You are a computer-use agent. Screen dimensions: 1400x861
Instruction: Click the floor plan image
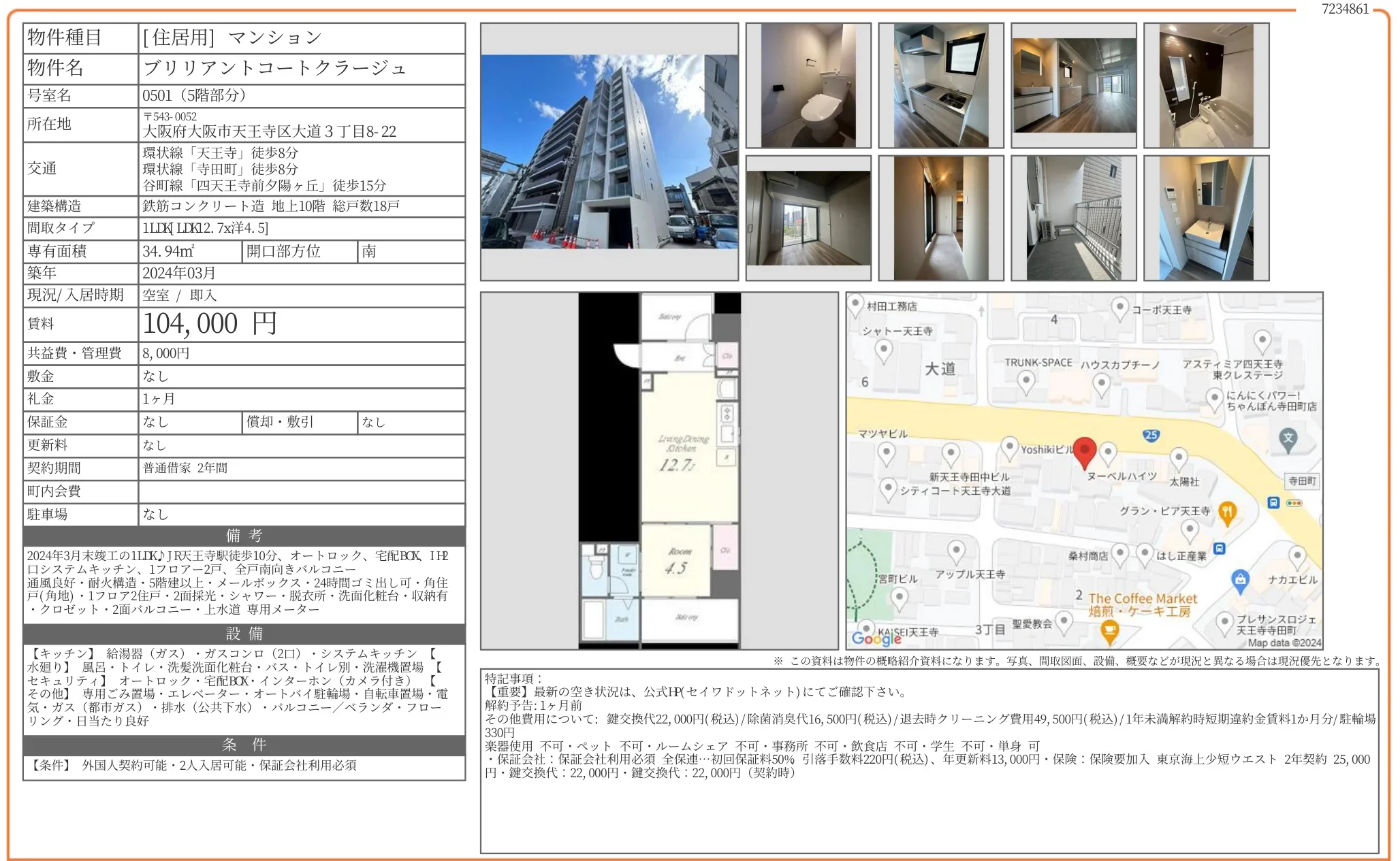point(659,470)
